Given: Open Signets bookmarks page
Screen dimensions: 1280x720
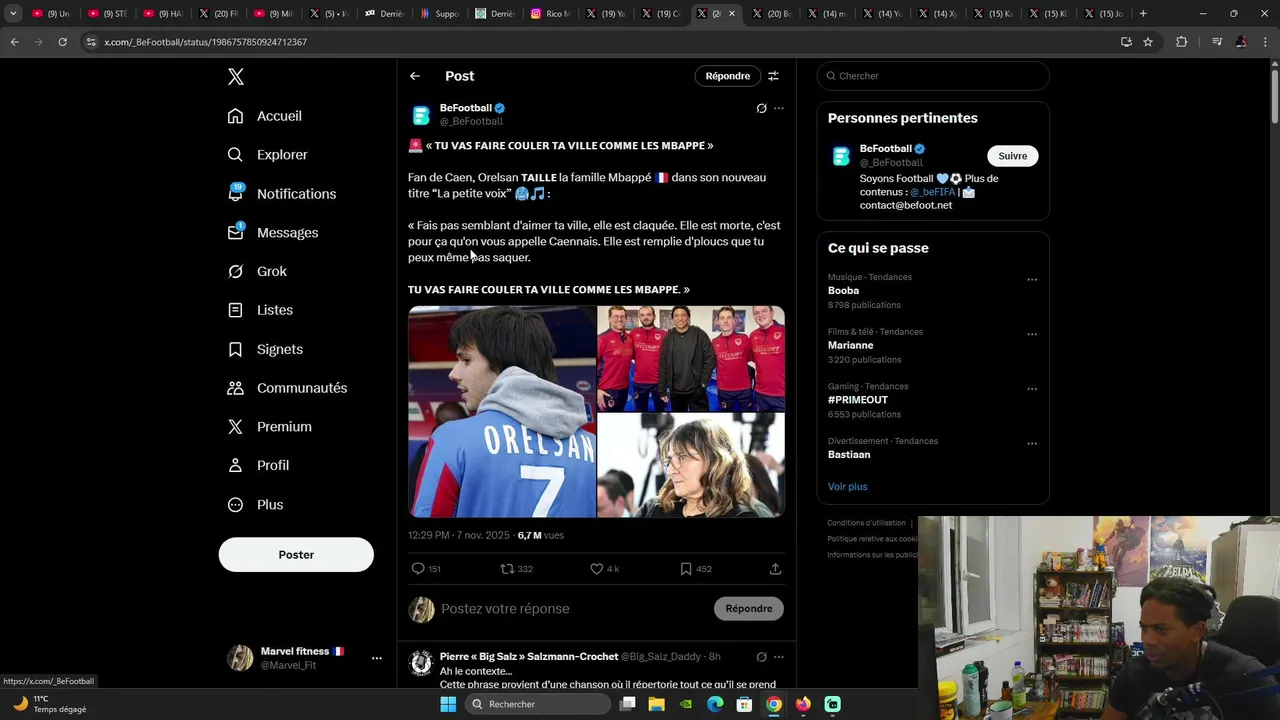Looking at the screenshot, I should (x=265, y=349).
